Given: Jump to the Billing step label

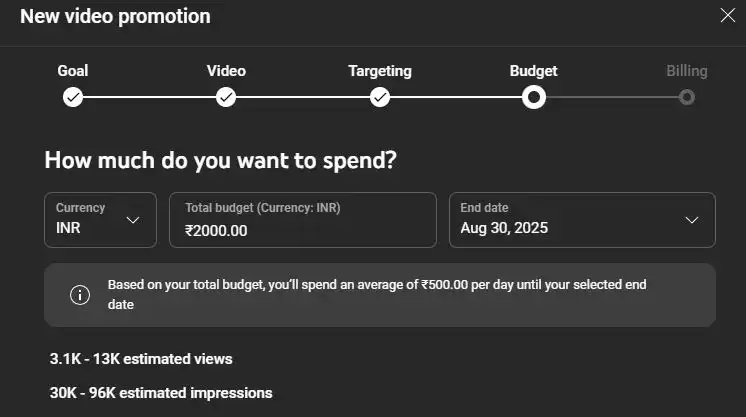Looking at the screenshot, I should pos(687,71).
